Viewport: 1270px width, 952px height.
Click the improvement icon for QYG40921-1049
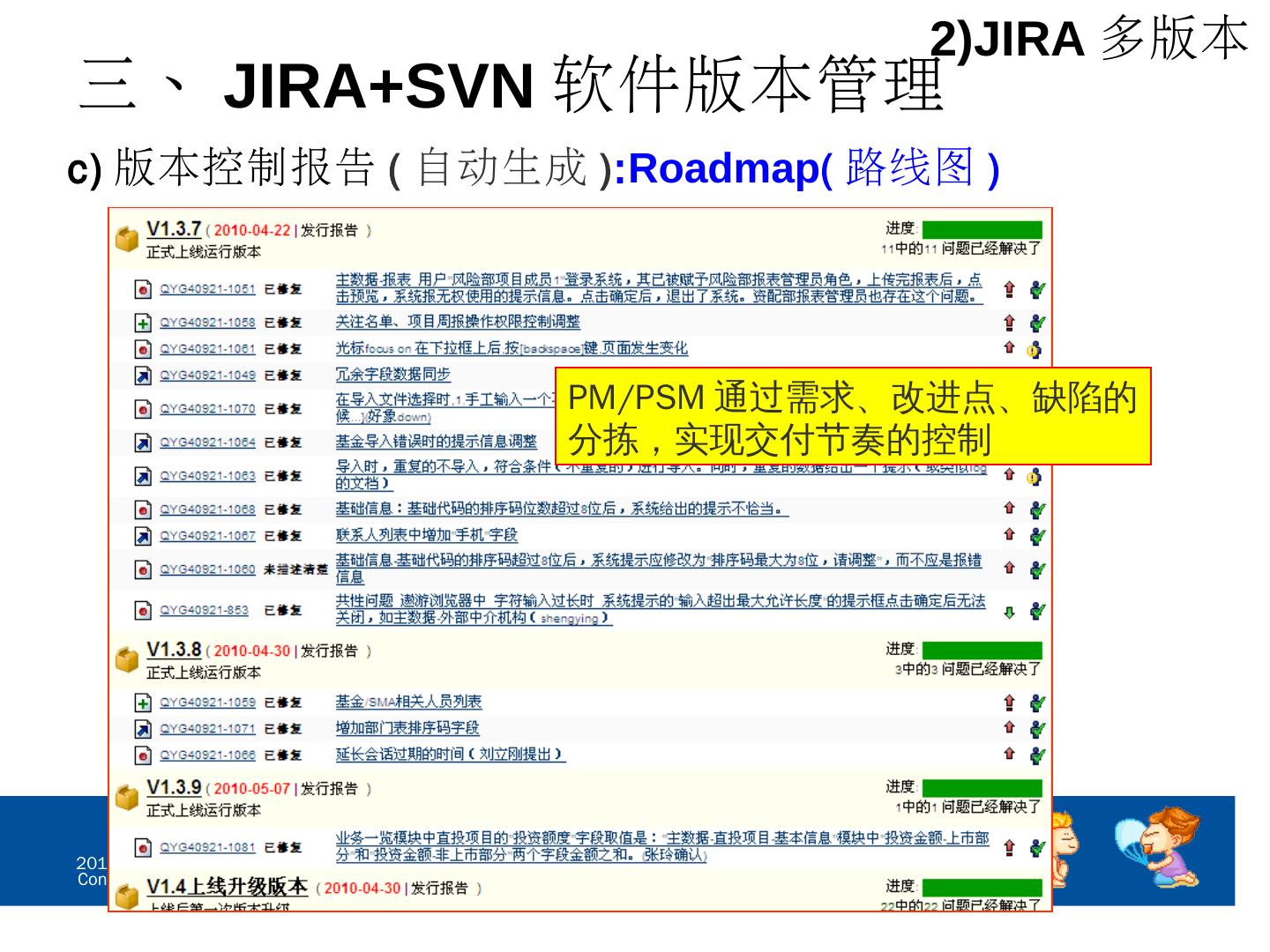[143, 376]
